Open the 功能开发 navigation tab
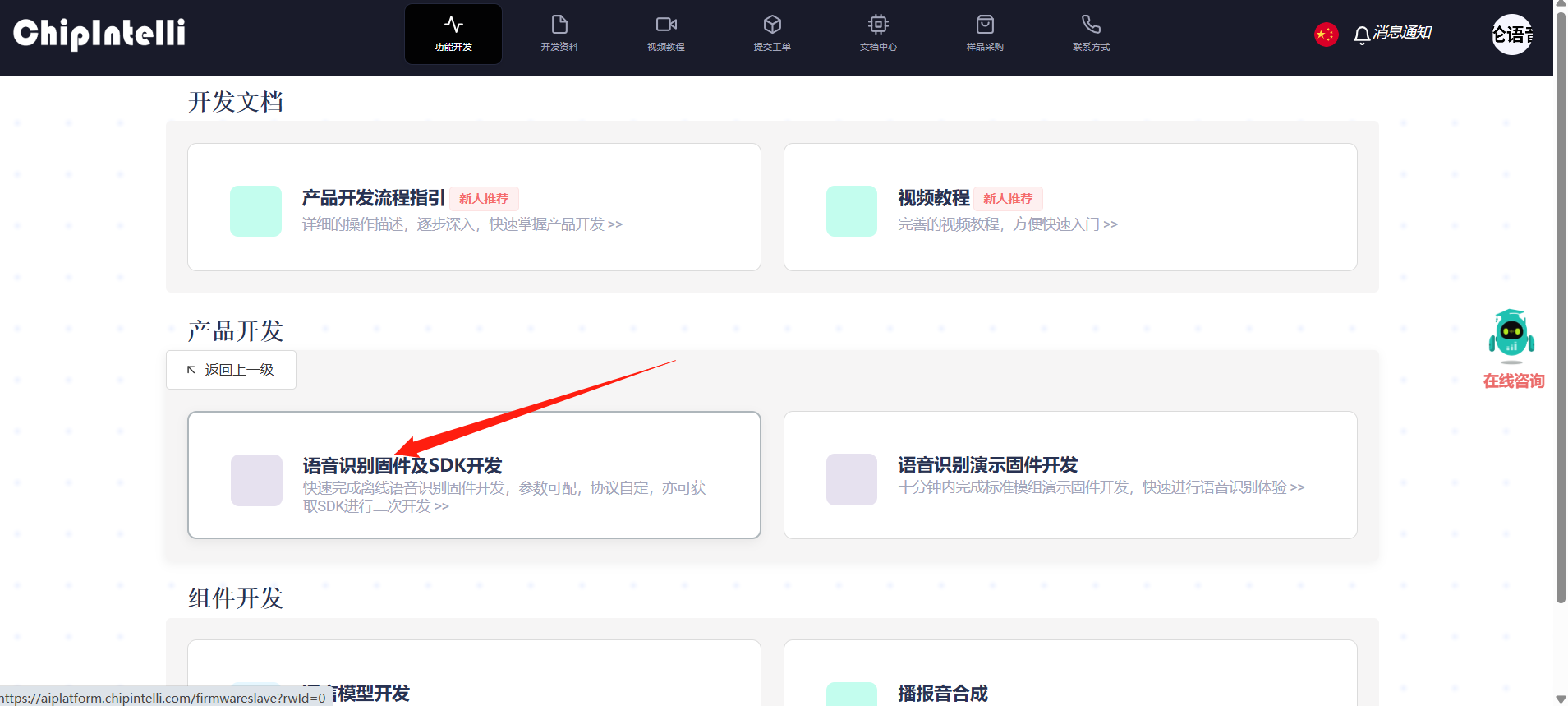This screenshot has height=706, width=1568. tap(453, 34)
